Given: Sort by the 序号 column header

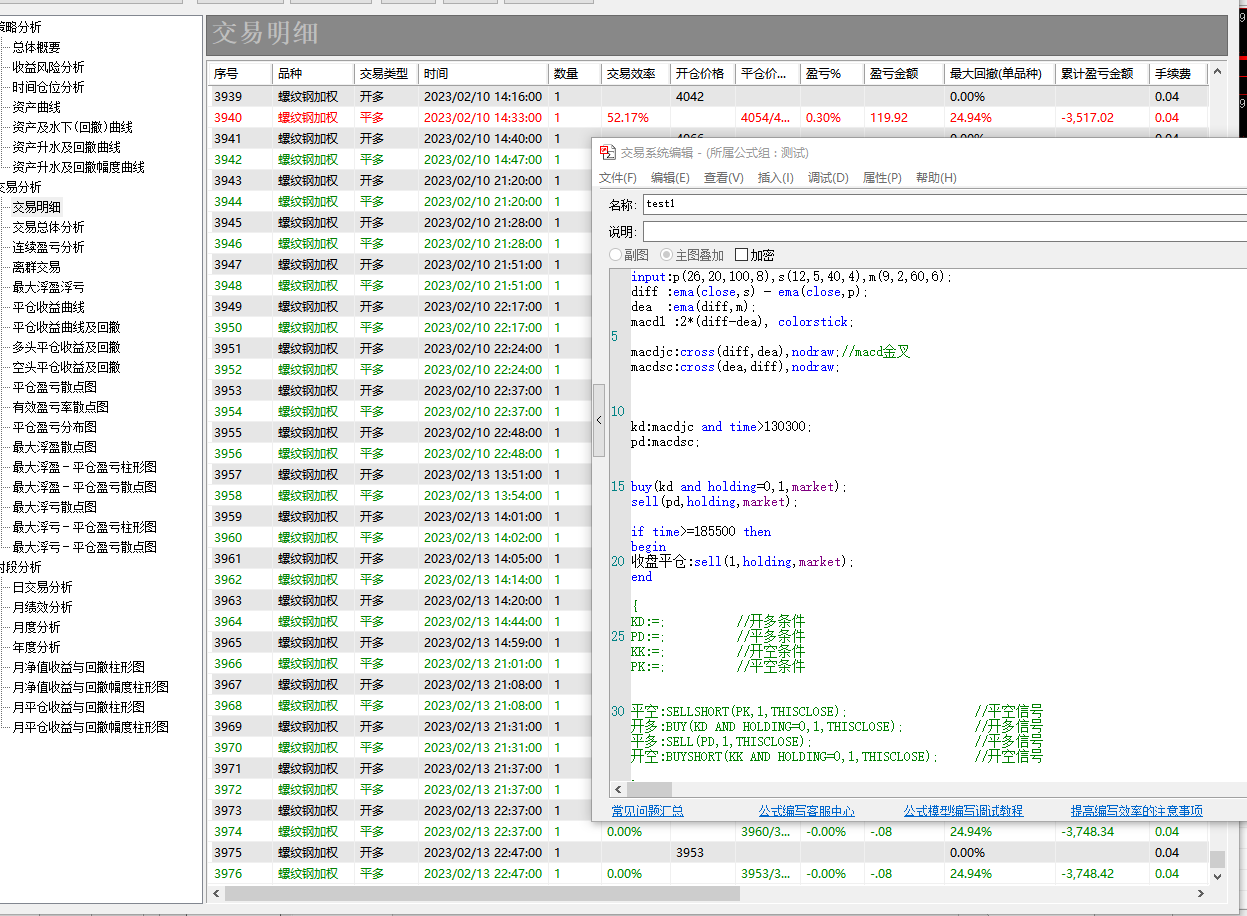Looking at the screenshot, I should coord(240,74).
